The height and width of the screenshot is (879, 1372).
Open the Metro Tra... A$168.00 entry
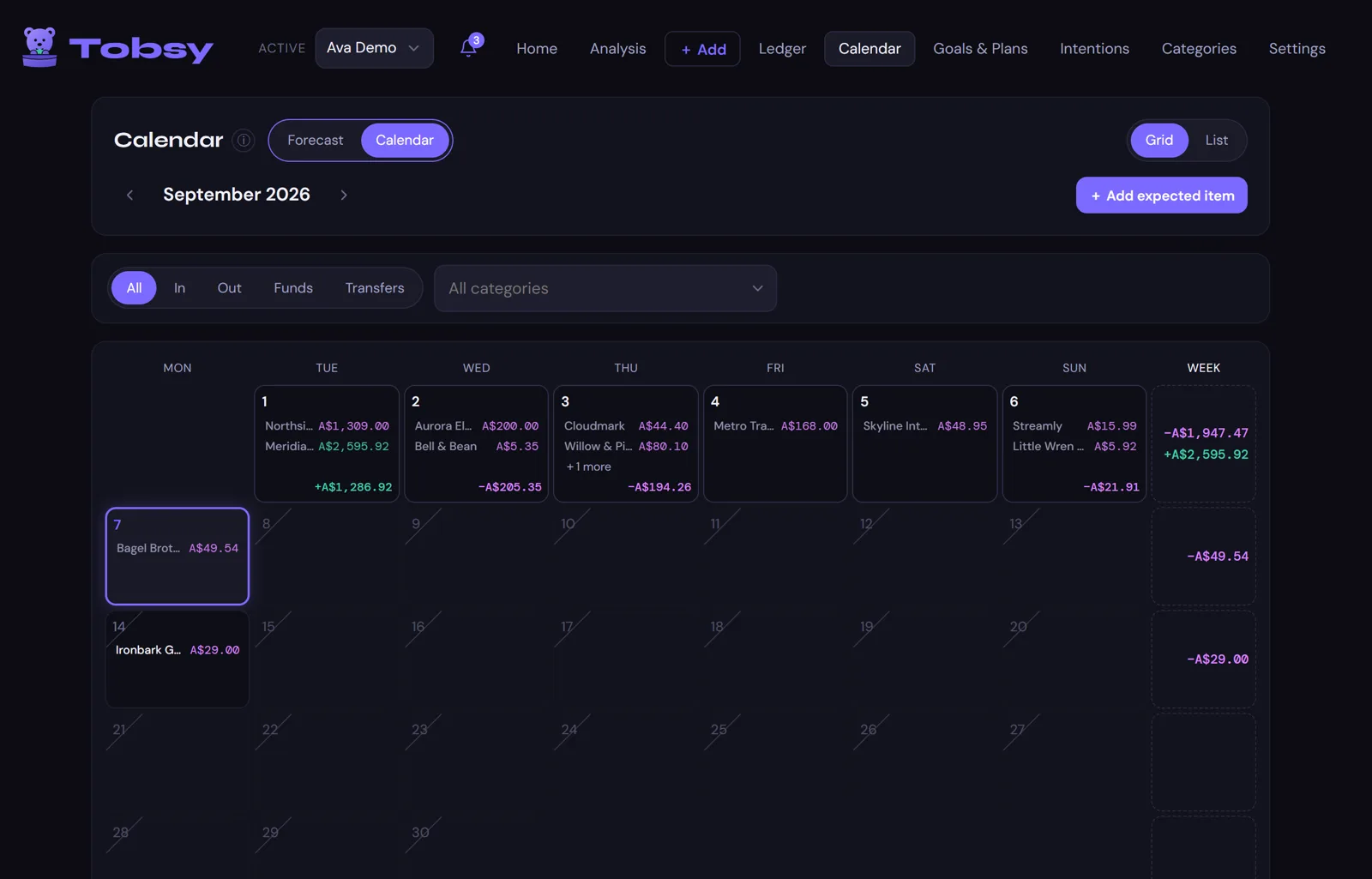click(x=775, y=426)
